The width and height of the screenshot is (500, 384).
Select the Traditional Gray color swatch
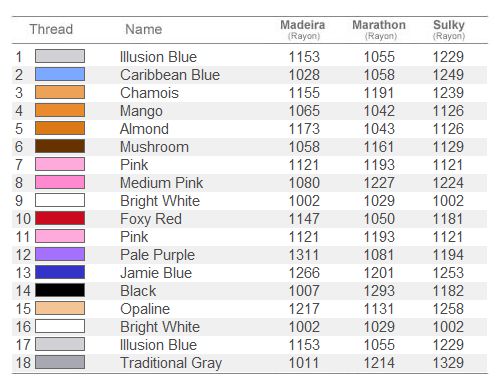(60, 362)
